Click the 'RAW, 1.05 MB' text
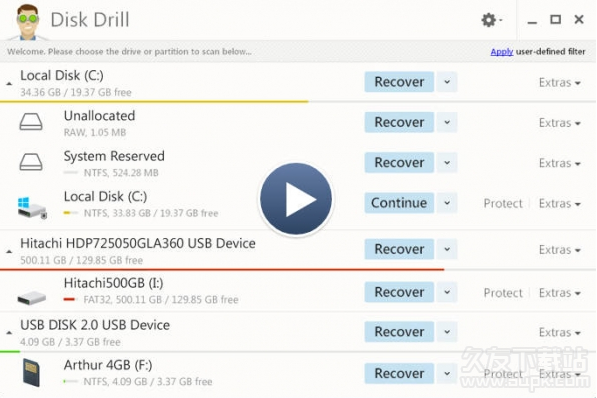This screenshot has height=398, width=597. click(x=95, y=133)
